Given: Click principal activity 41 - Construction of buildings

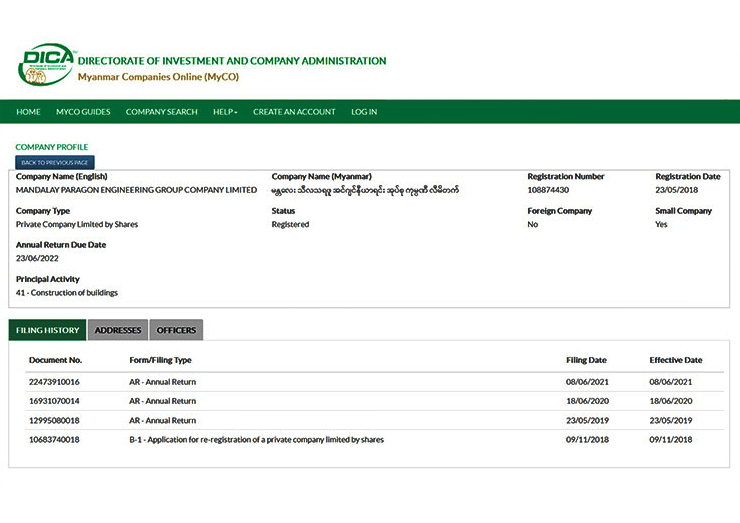Looking at the screenshot, I should pos(67,293).
